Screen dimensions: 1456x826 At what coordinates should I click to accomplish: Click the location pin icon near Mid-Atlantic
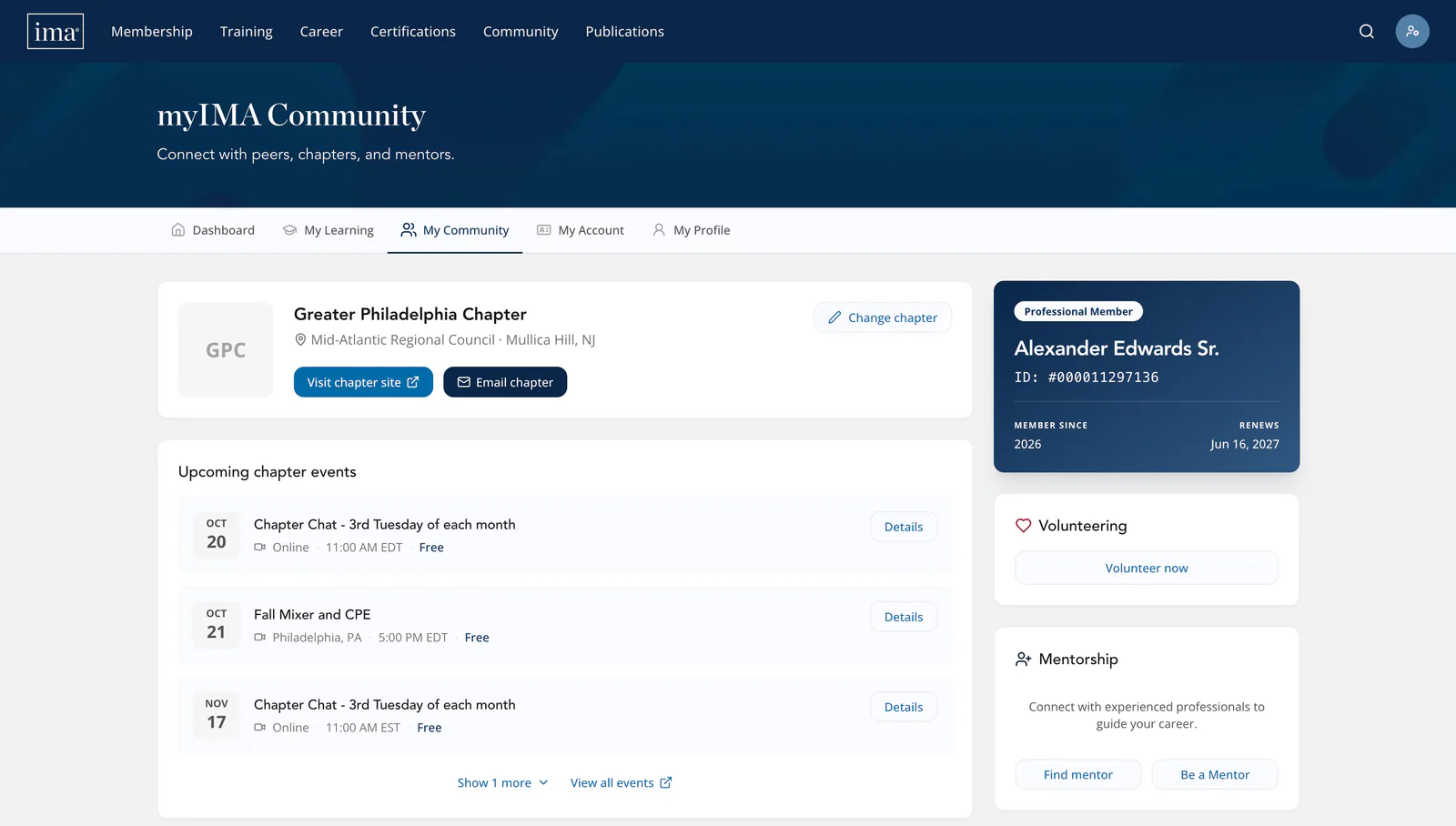click(300, 340)
